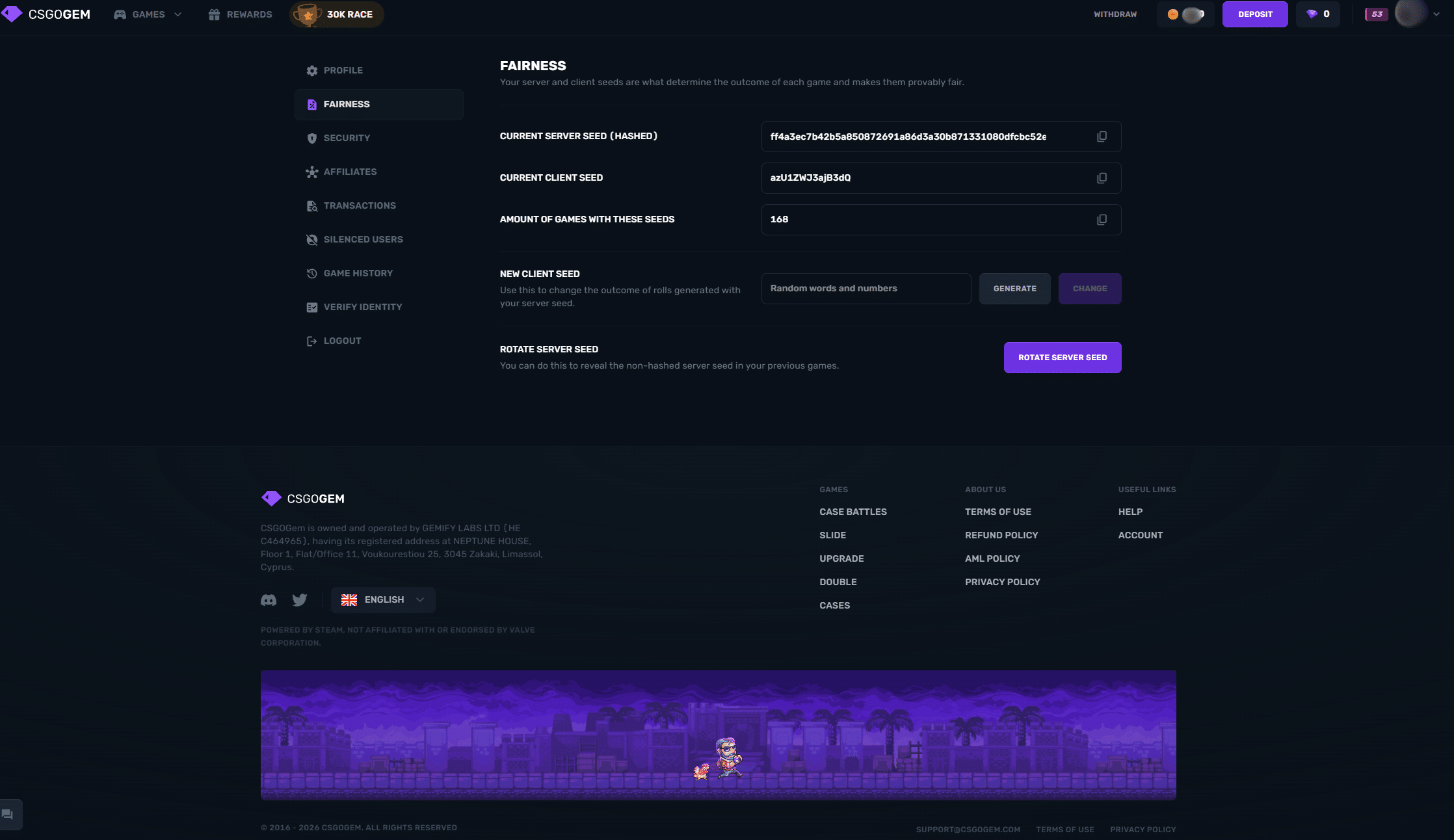Open the 30K Race banner
Viewport: 1454px width, 840px height.
(337, 14)
